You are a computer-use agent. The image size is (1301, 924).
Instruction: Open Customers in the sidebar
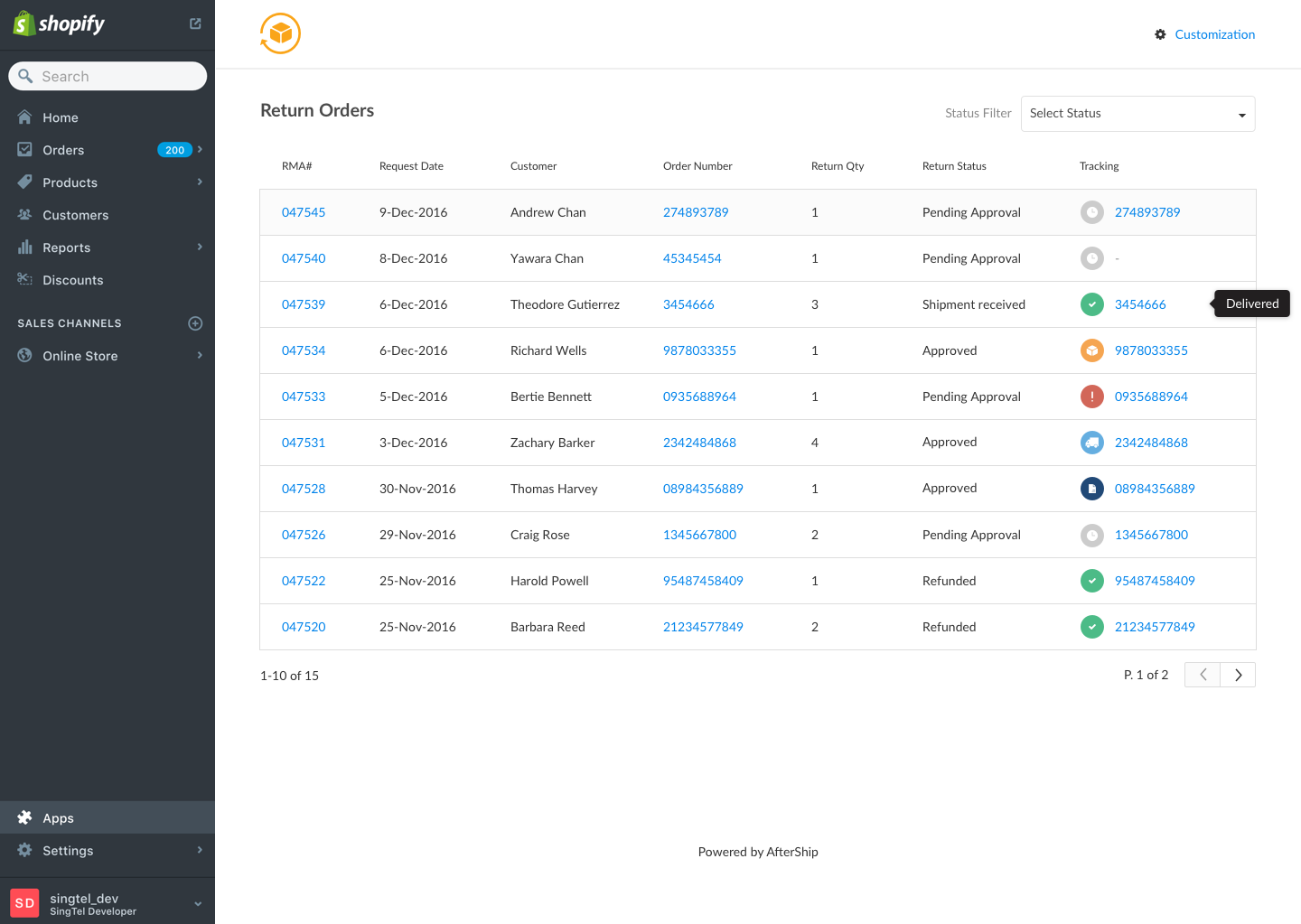(x=75, y=215)
